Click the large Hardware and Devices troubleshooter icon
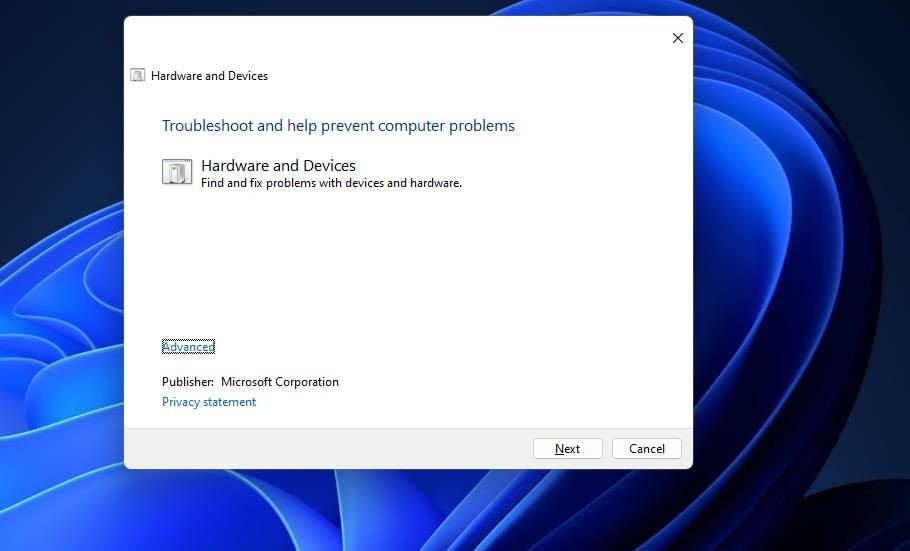 coord(176,172)
